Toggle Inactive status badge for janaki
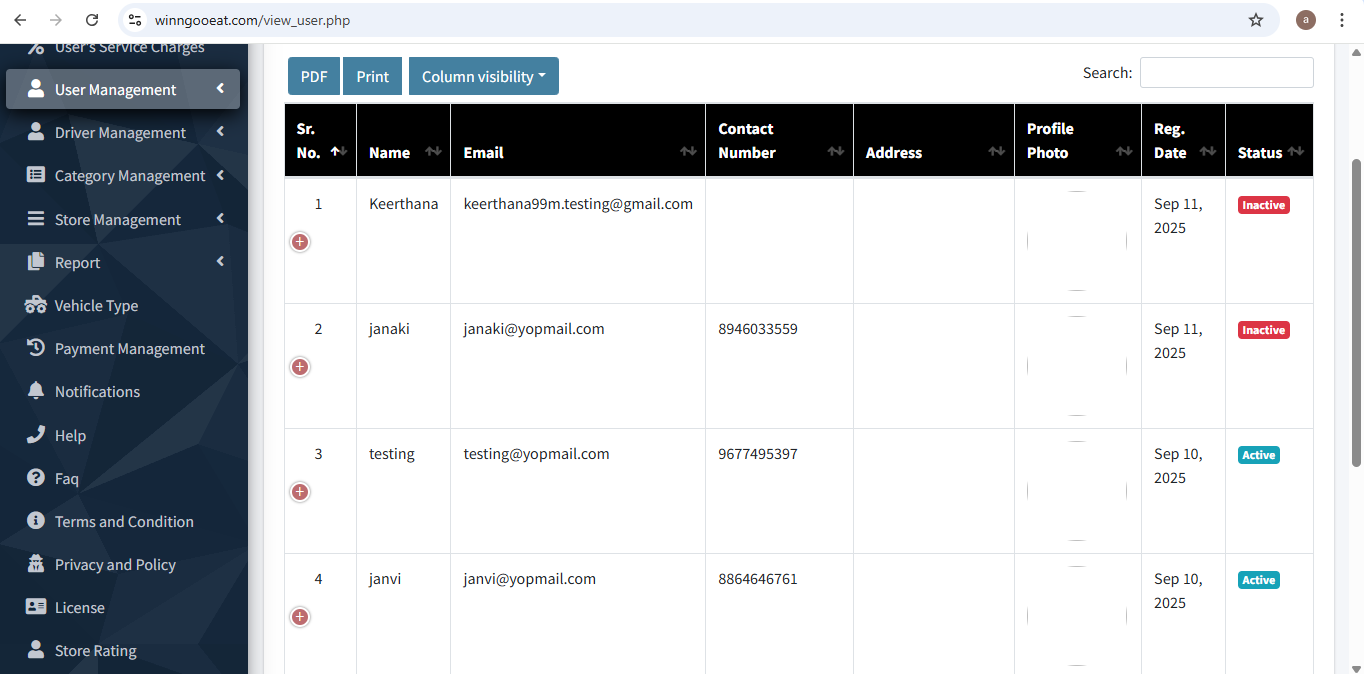The height and width of the screenshot is (674, 1364). click(x=1263, y=330)
